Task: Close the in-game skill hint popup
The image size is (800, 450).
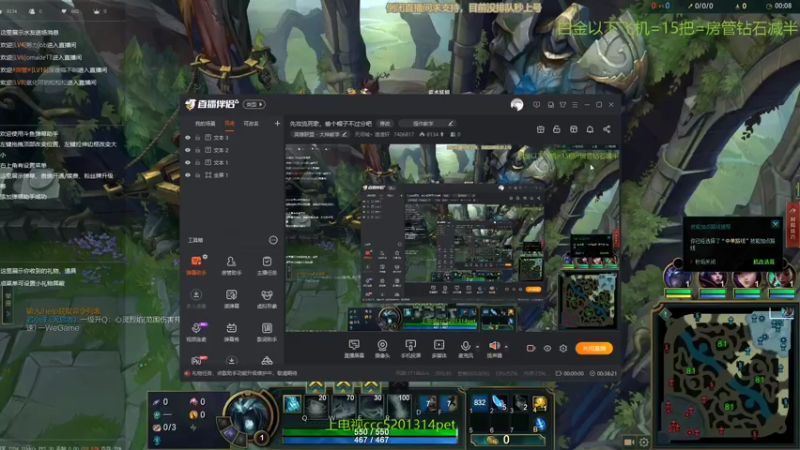Action: [775, 224]
